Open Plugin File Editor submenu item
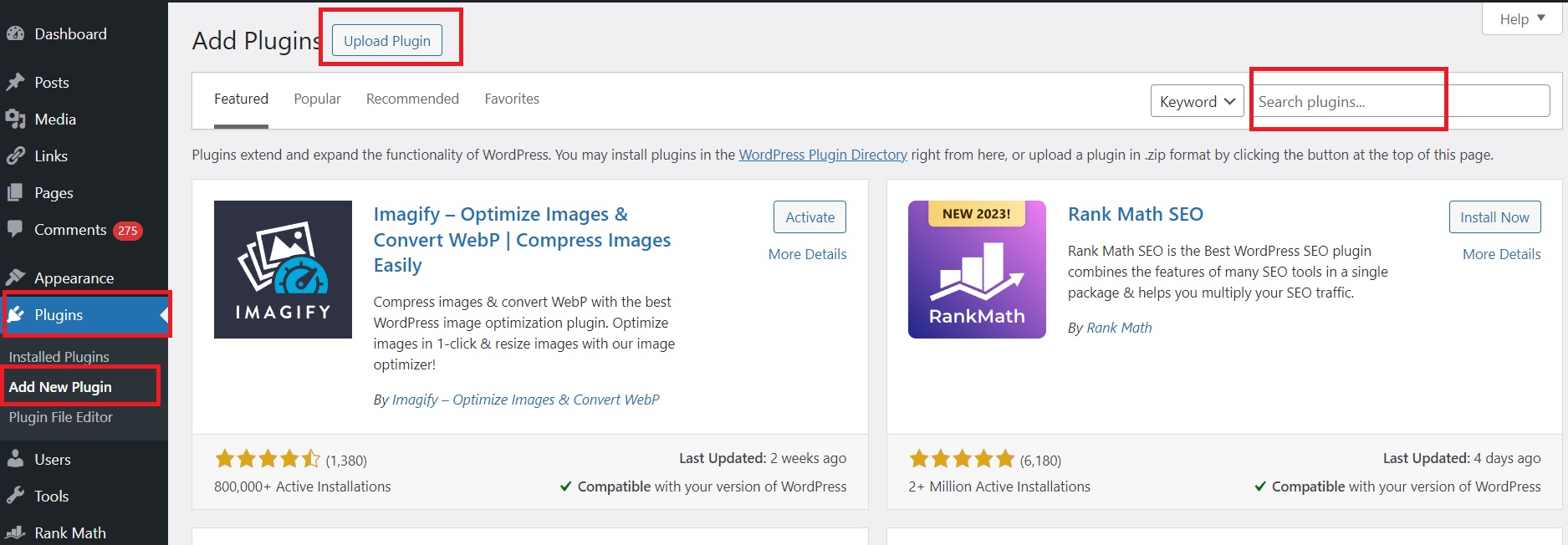The height and width of the screenshot is (545, 1568). coord(60,417)
